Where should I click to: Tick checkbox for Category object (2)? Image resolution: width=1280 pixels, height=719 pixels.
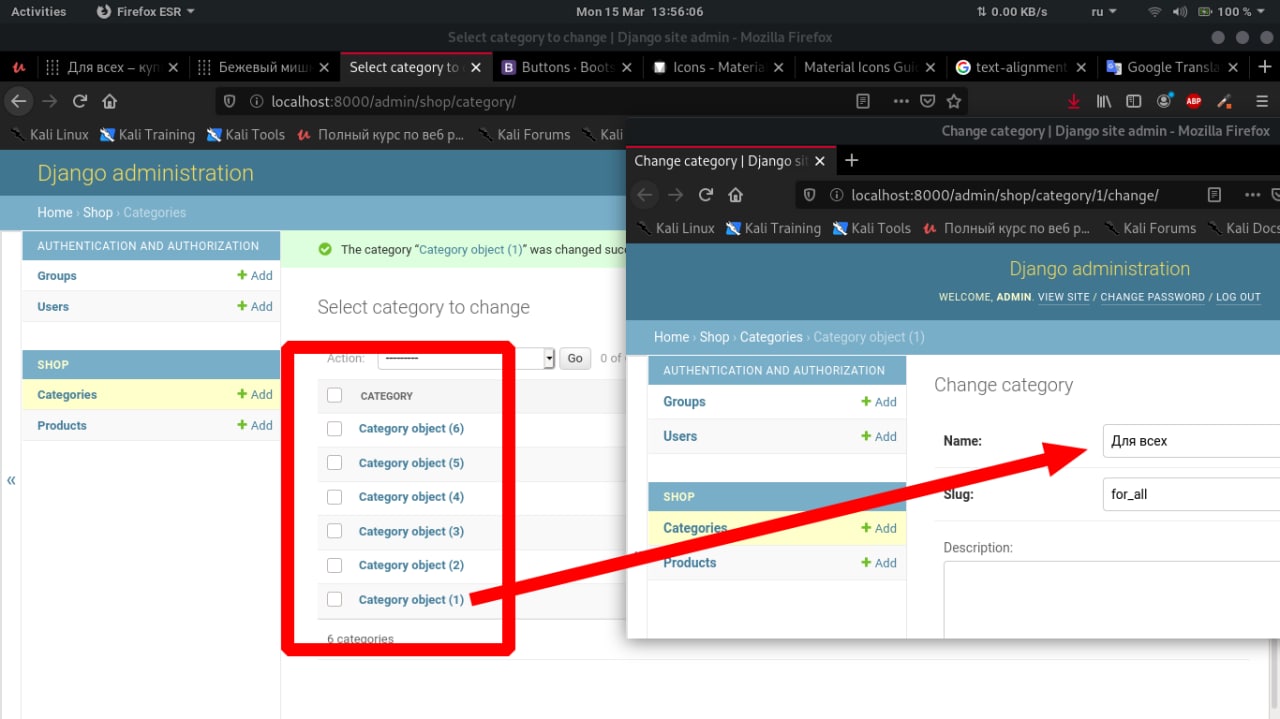click(335, 564)
